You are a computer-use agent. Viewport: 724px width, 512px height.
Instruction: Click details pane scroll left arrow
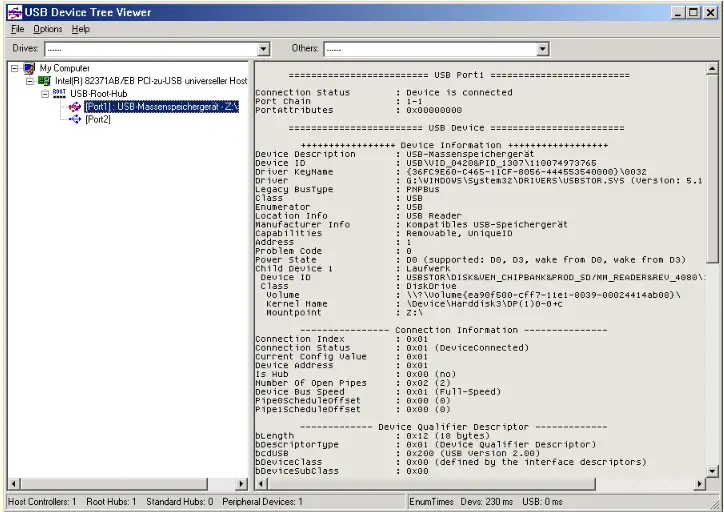click(261, 484)
